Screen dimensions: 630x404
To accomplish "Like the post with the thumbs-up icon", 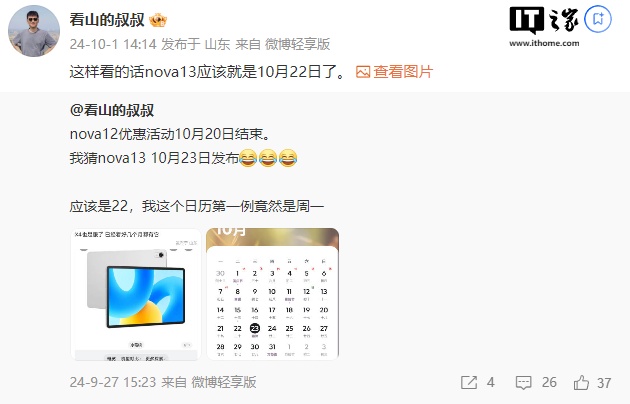I will tap(581, 383).
